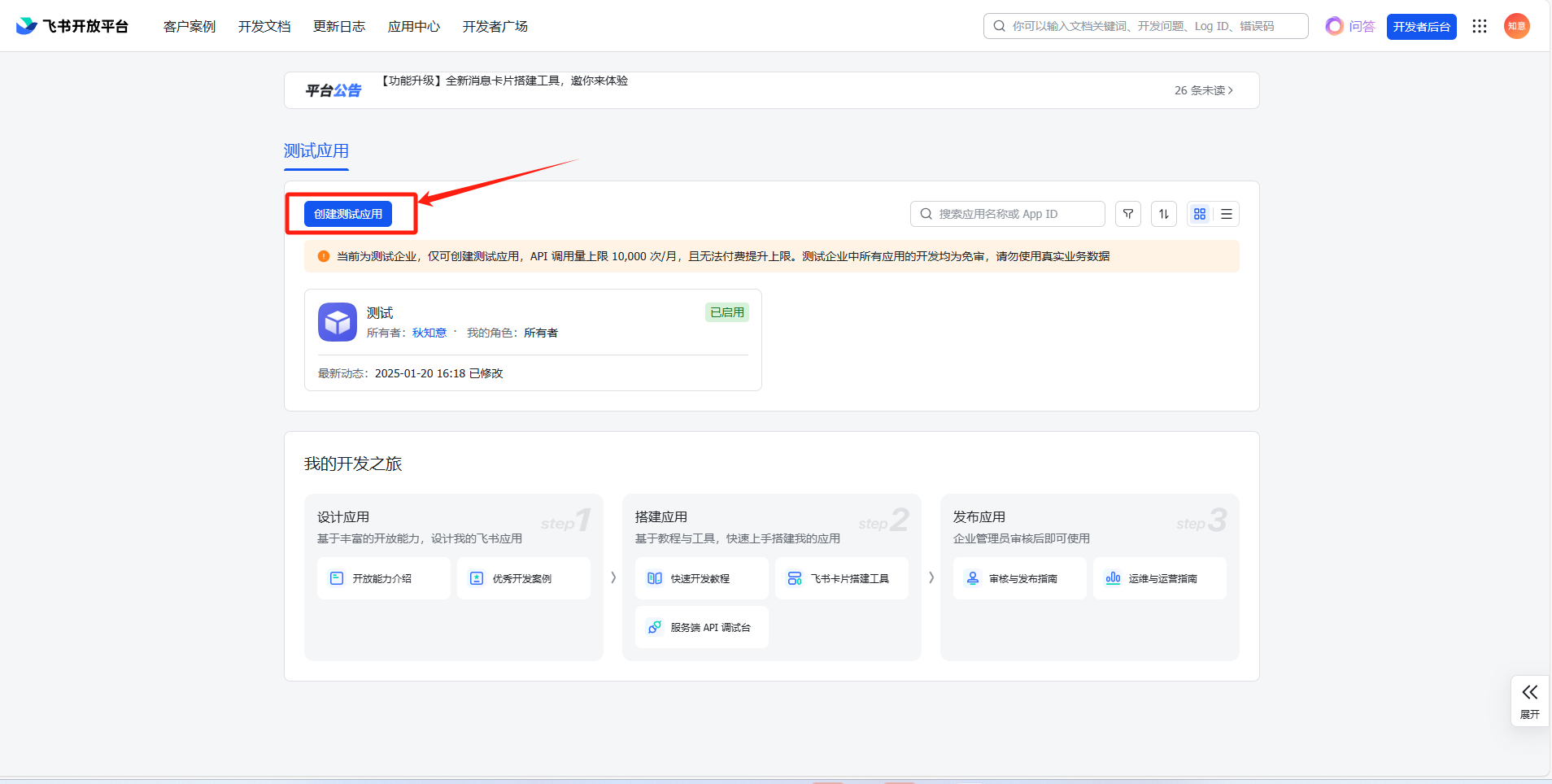This screenshot has width=1552, height=784.
Task: Click the sort order arrows icon
Action: 1163,214
